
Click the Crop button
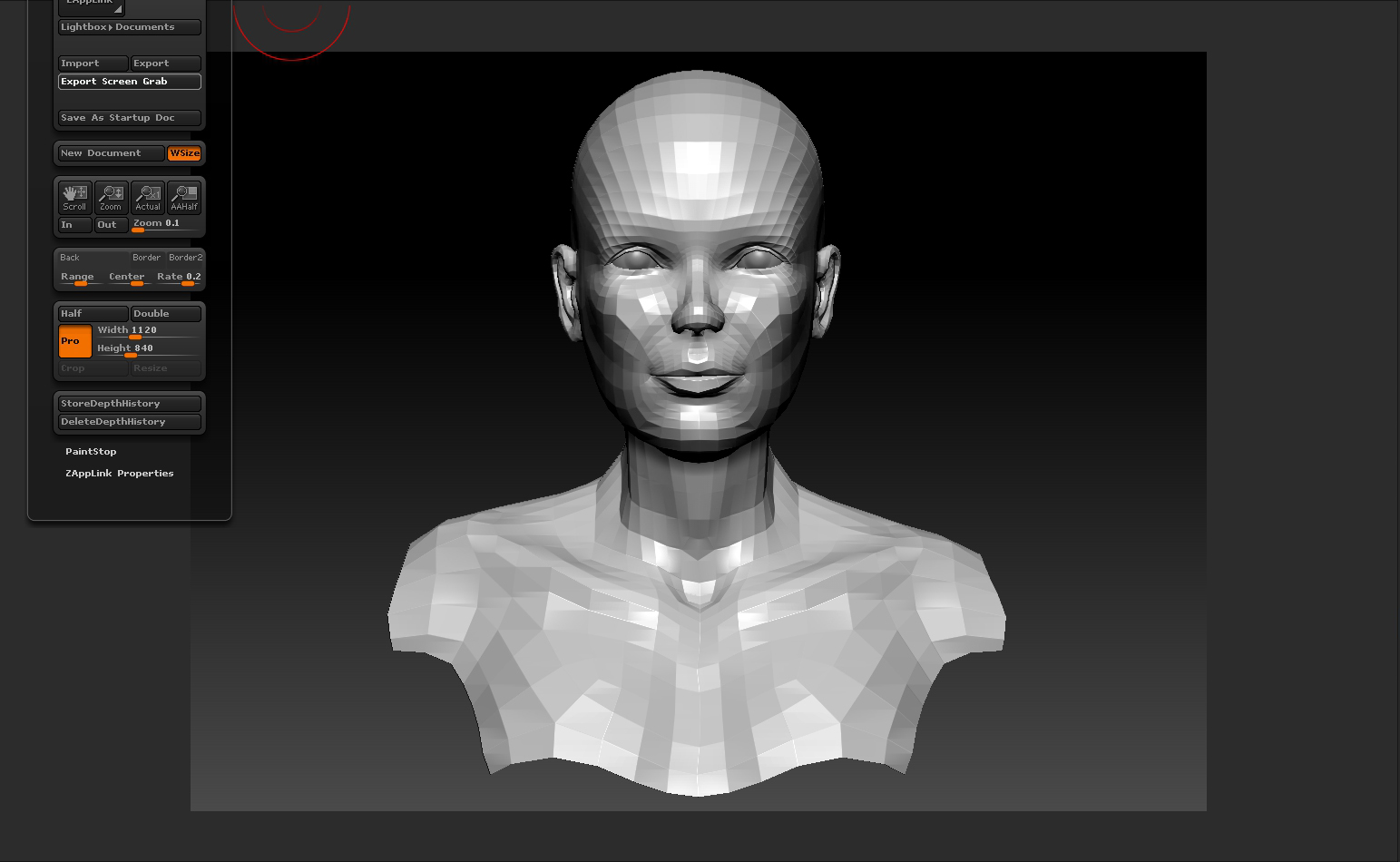click(x=93, y=368)
